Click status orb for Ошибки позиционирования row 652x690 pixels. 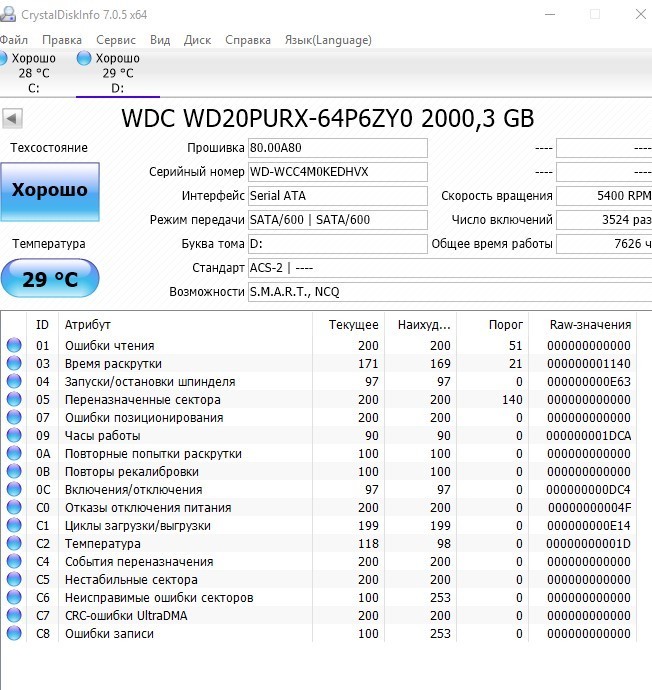coord(14,417)
